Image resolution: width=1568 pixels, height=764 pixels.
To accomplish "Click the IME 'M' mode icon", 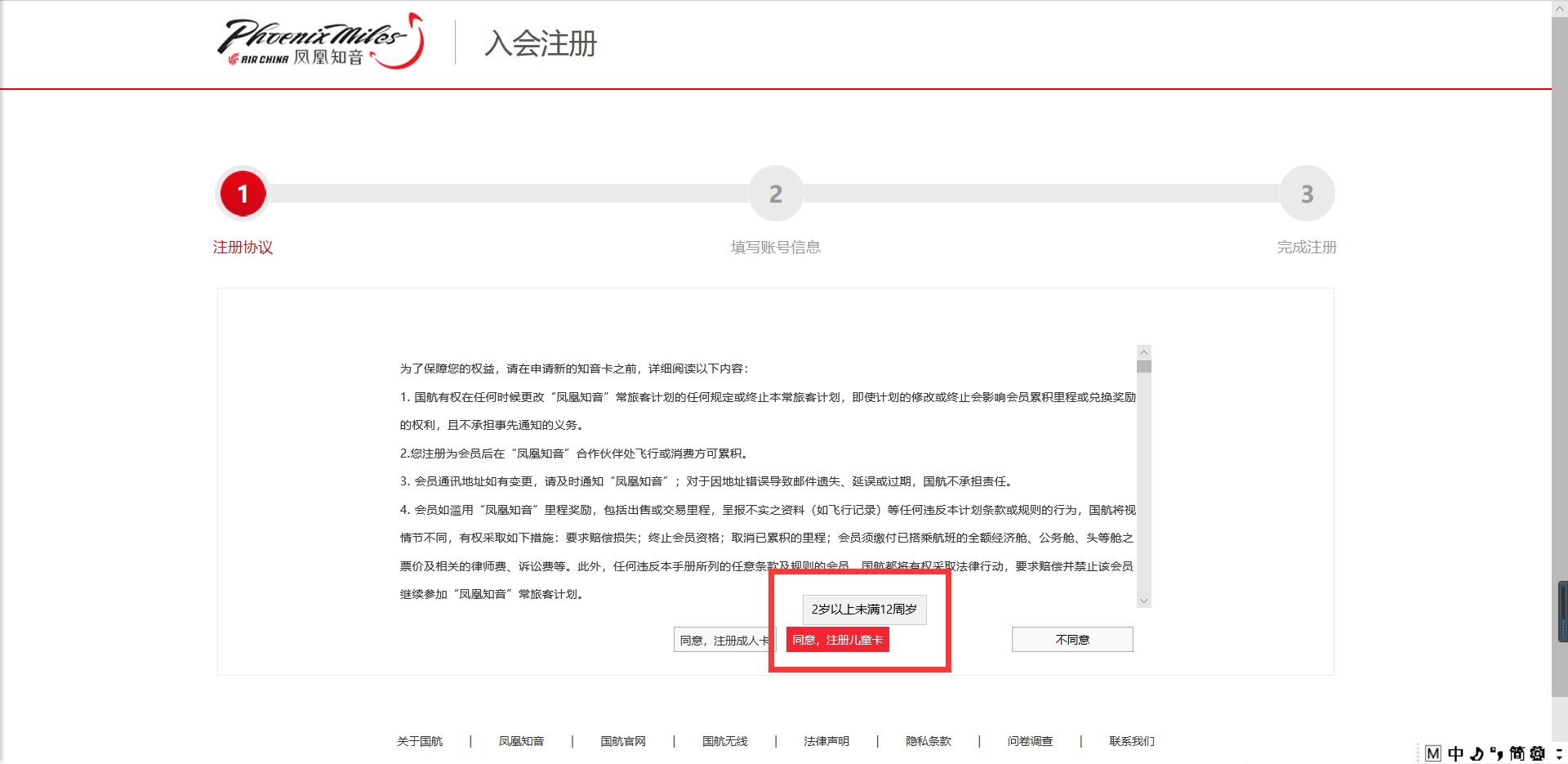I will point(1433,753).
